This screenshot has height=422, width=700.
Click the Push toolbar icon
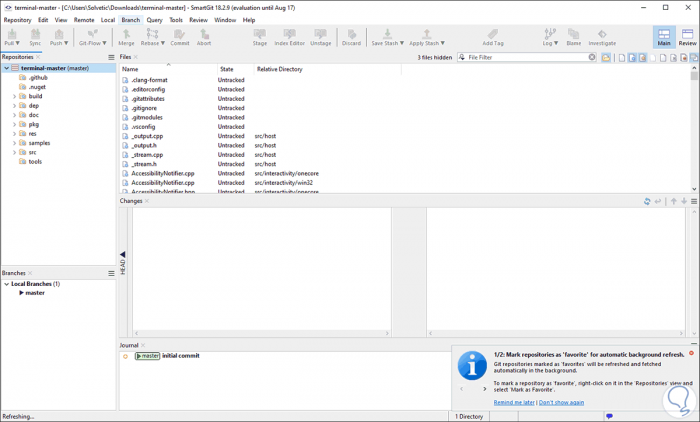click(x=58, y=37)
